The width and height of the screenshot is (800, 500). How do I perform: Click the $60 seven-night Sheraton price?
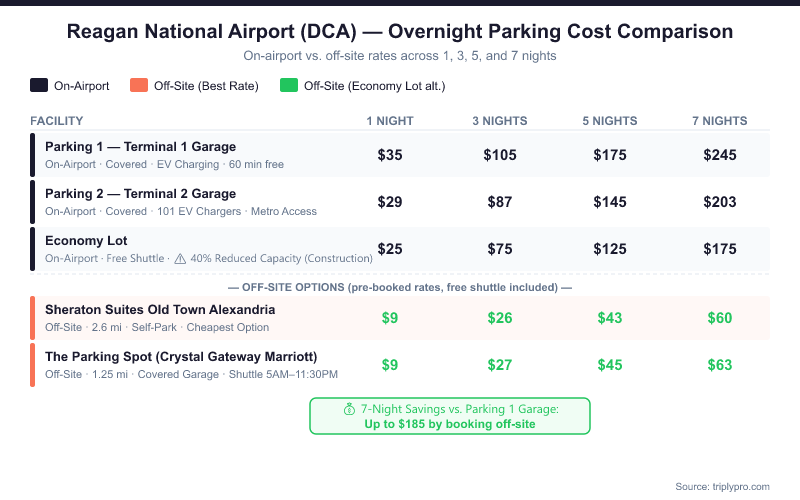[x=719, y=318]
